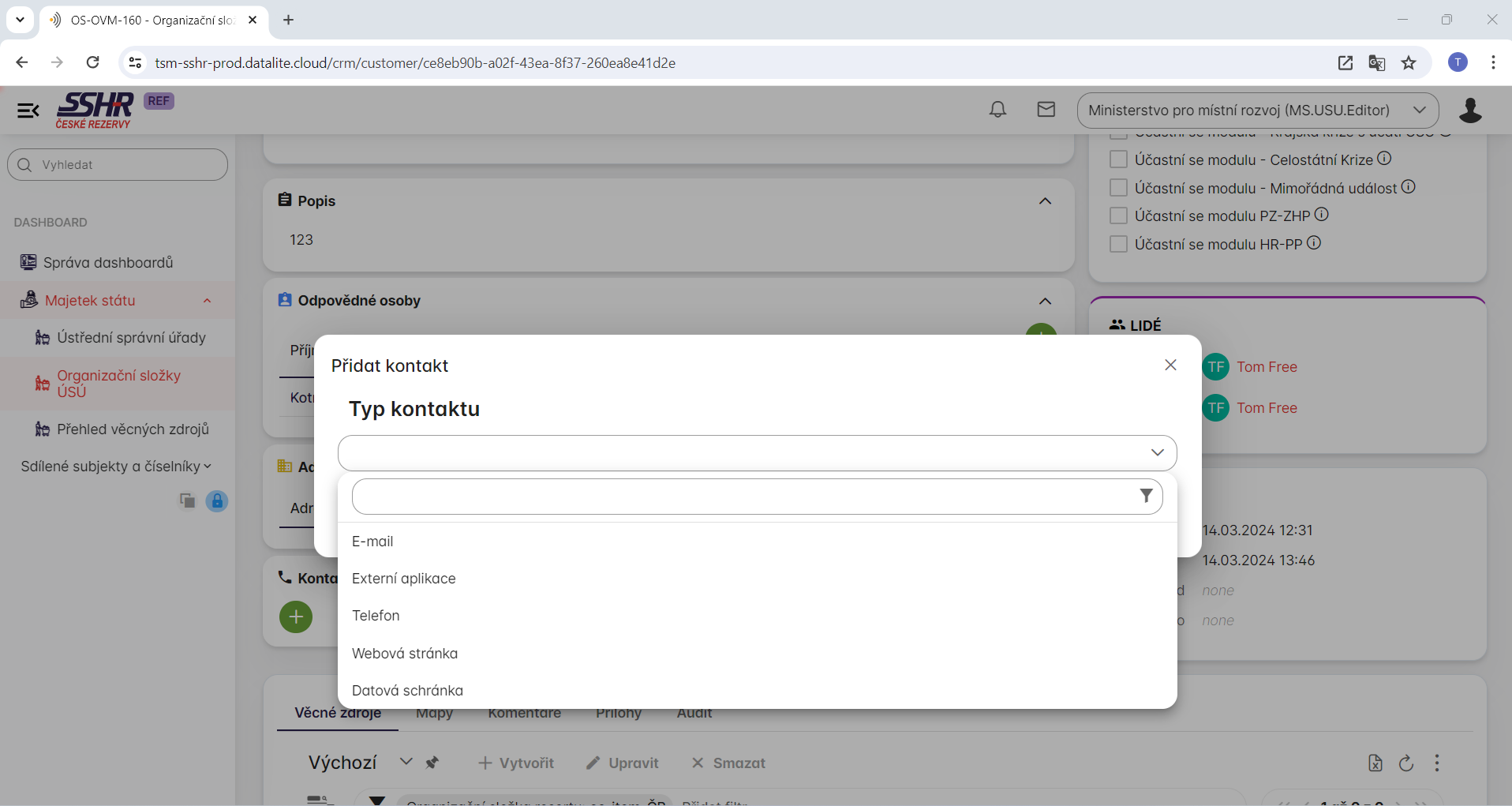Click the user profile avatar icon
This screenshot has height=806, width=1512.
point(1469,111)
